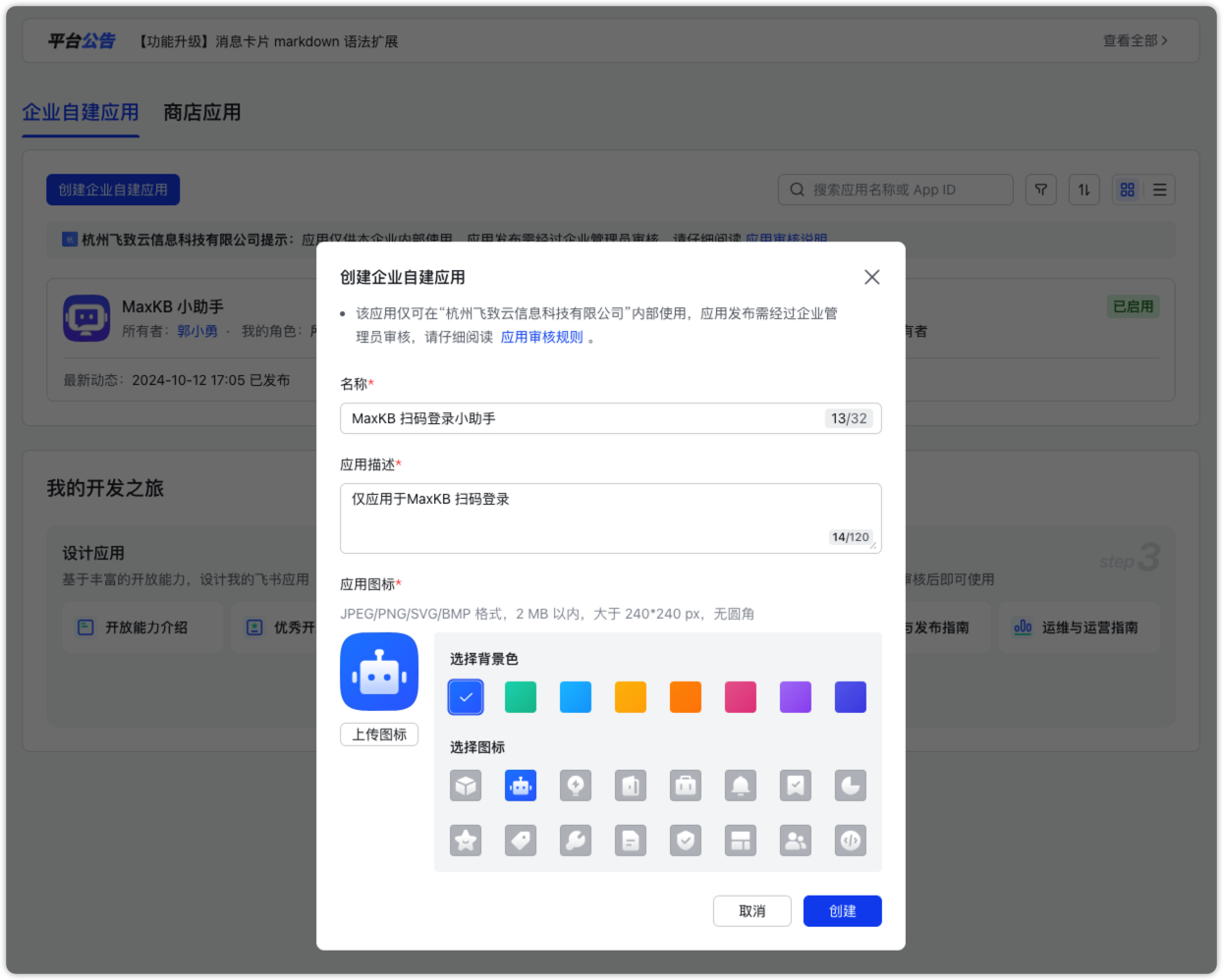The image size is (1223, 980).
Task: Pick the pink background color
Action: (741, 697)
